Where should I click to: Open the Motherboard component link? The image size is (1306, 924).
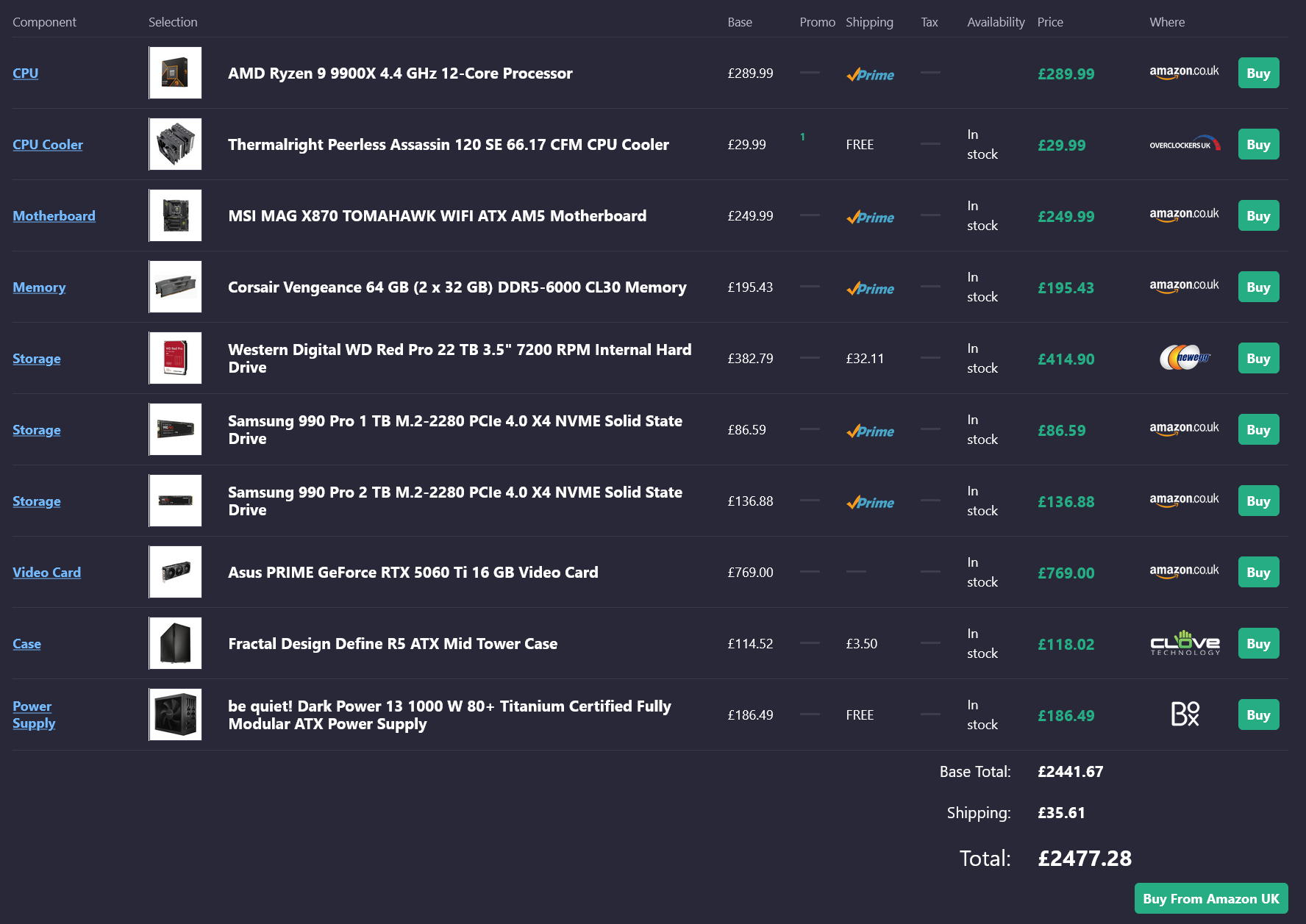54,216
